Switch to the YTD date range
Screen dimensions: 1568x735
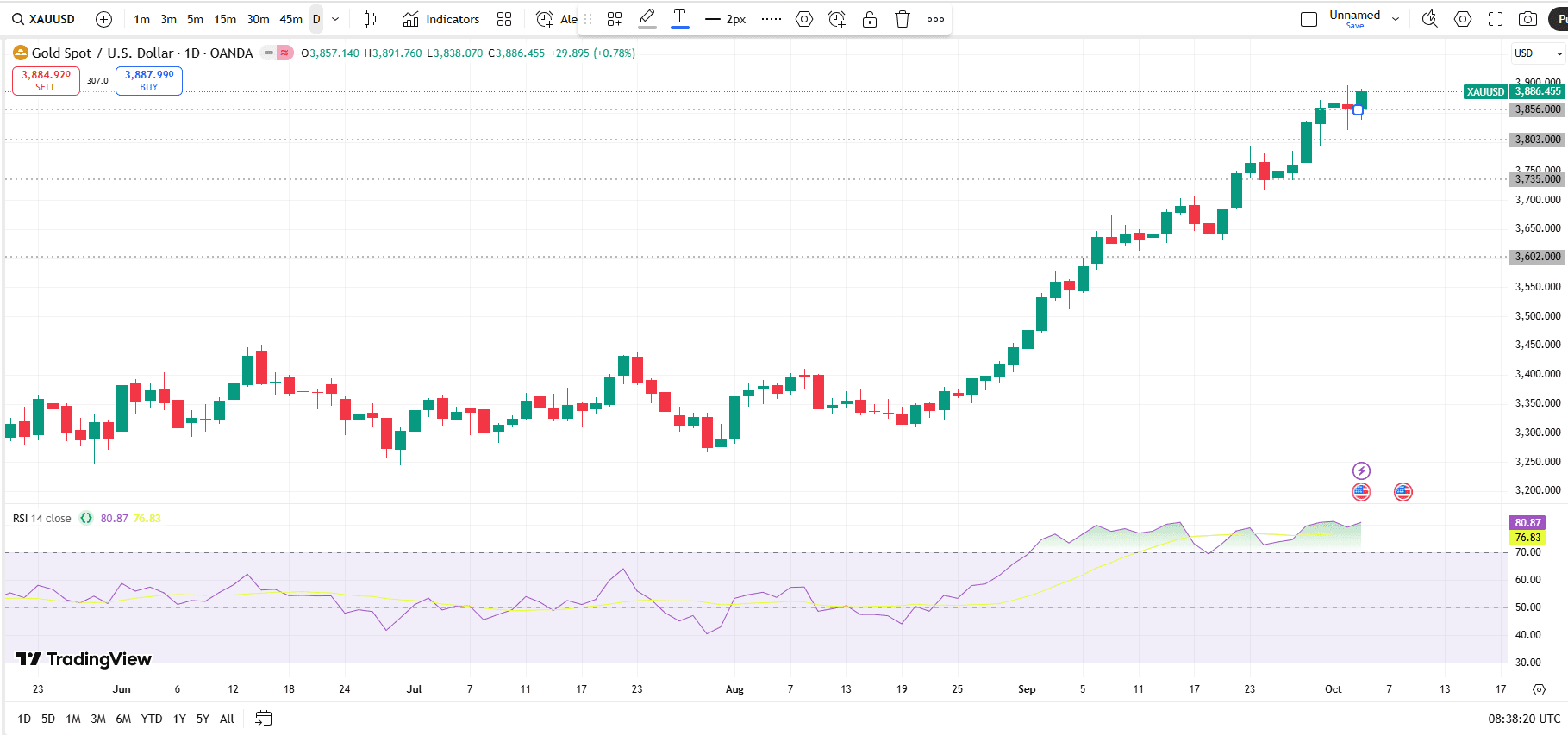[x=152, y=719]
